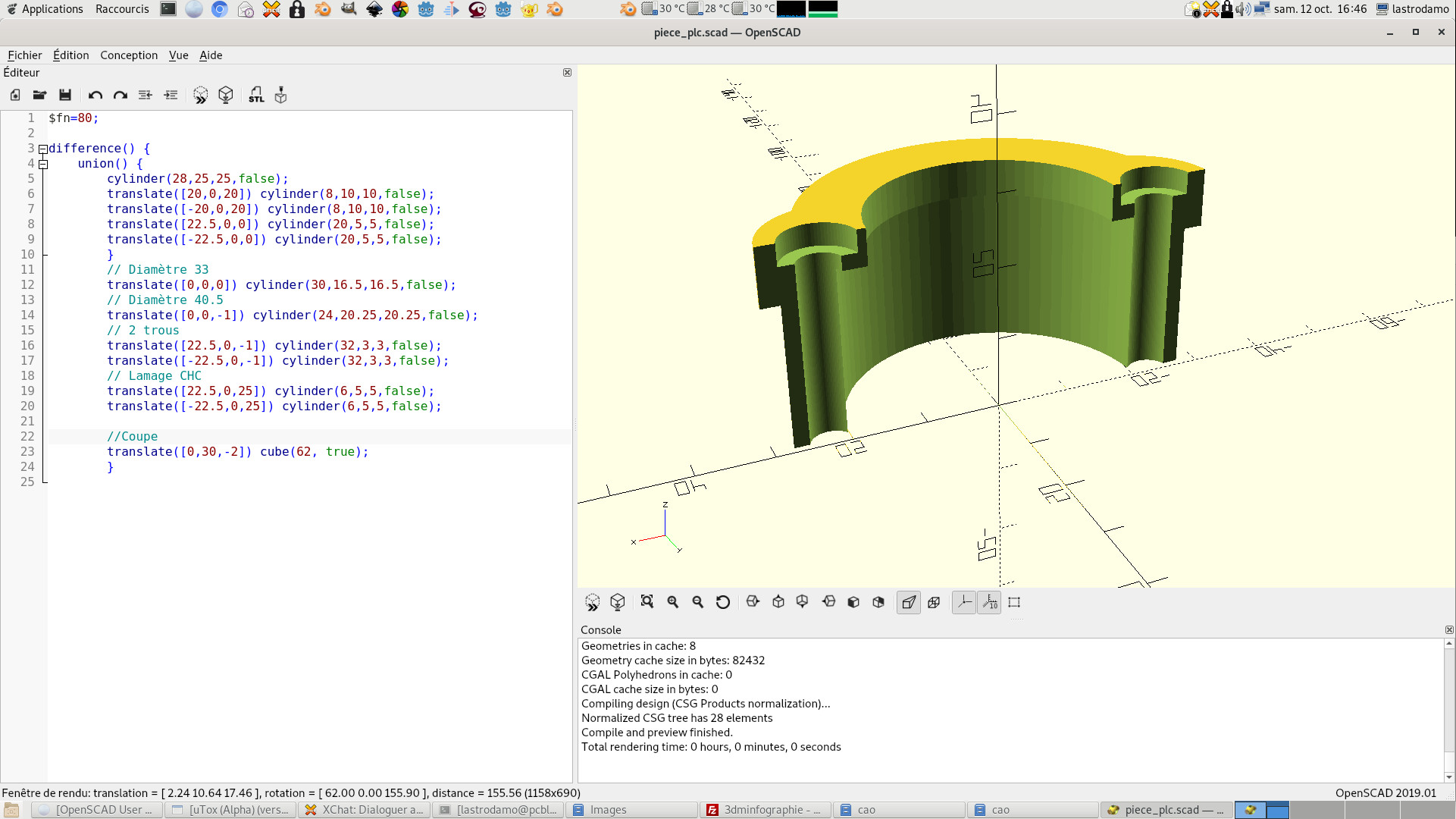Undo the last edit

95,95
